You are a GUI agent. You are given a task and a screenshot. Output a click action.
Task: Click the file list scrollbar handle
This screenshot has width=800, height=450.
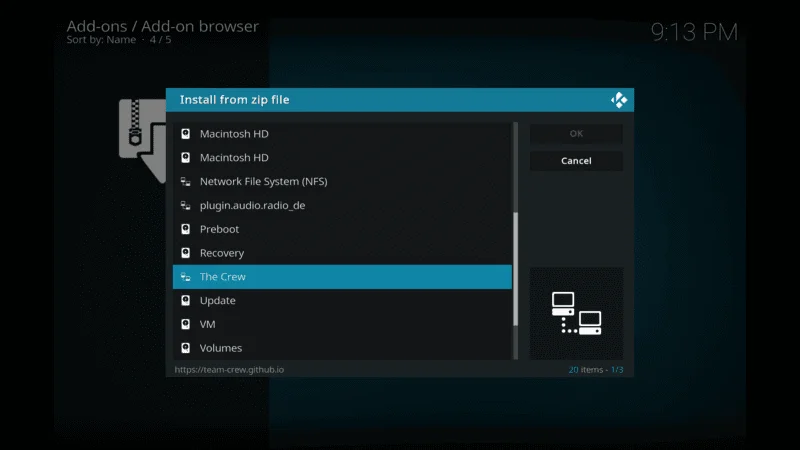(x=515, y=269)
